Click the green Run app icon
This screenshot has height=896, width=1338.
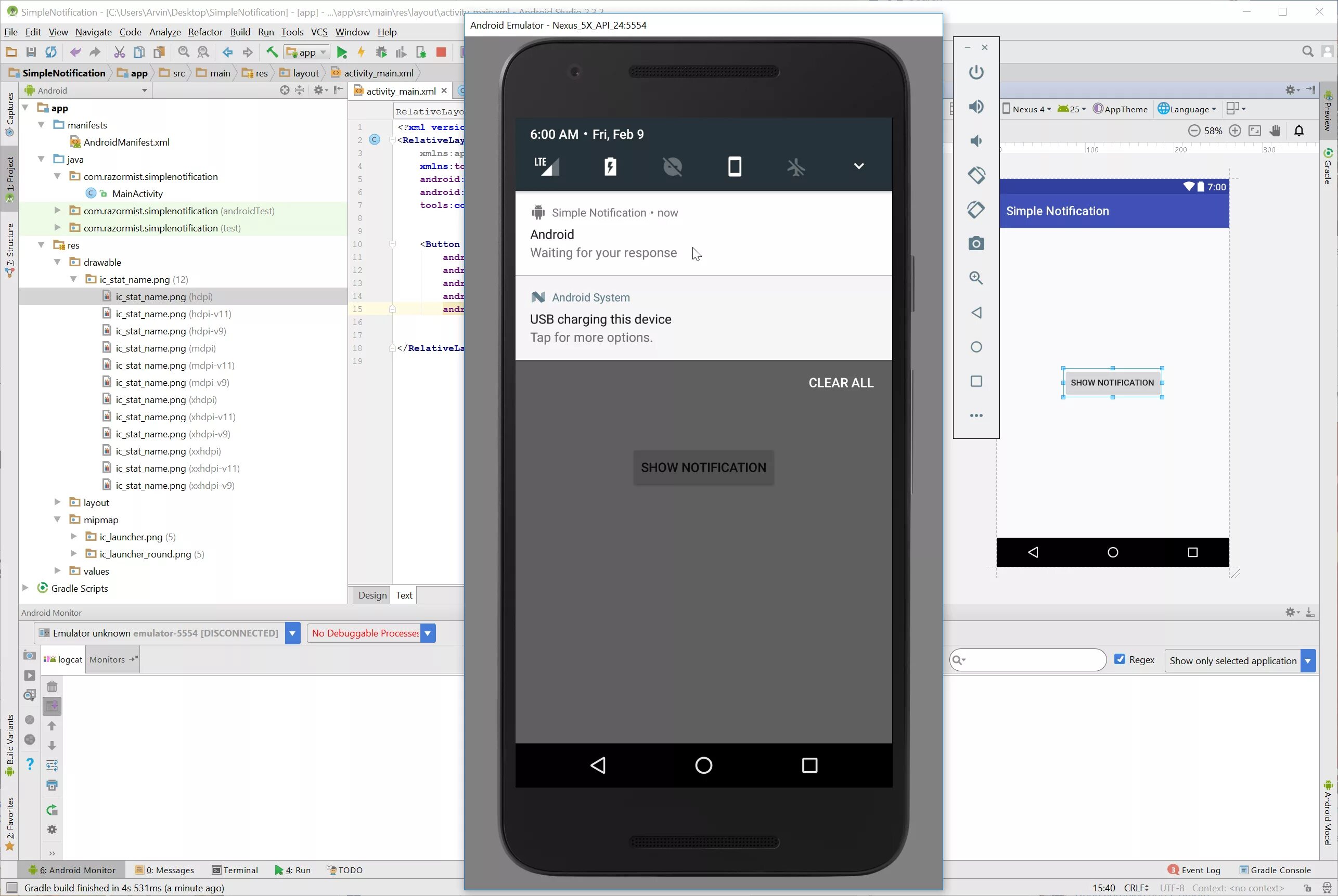(342, 53)
